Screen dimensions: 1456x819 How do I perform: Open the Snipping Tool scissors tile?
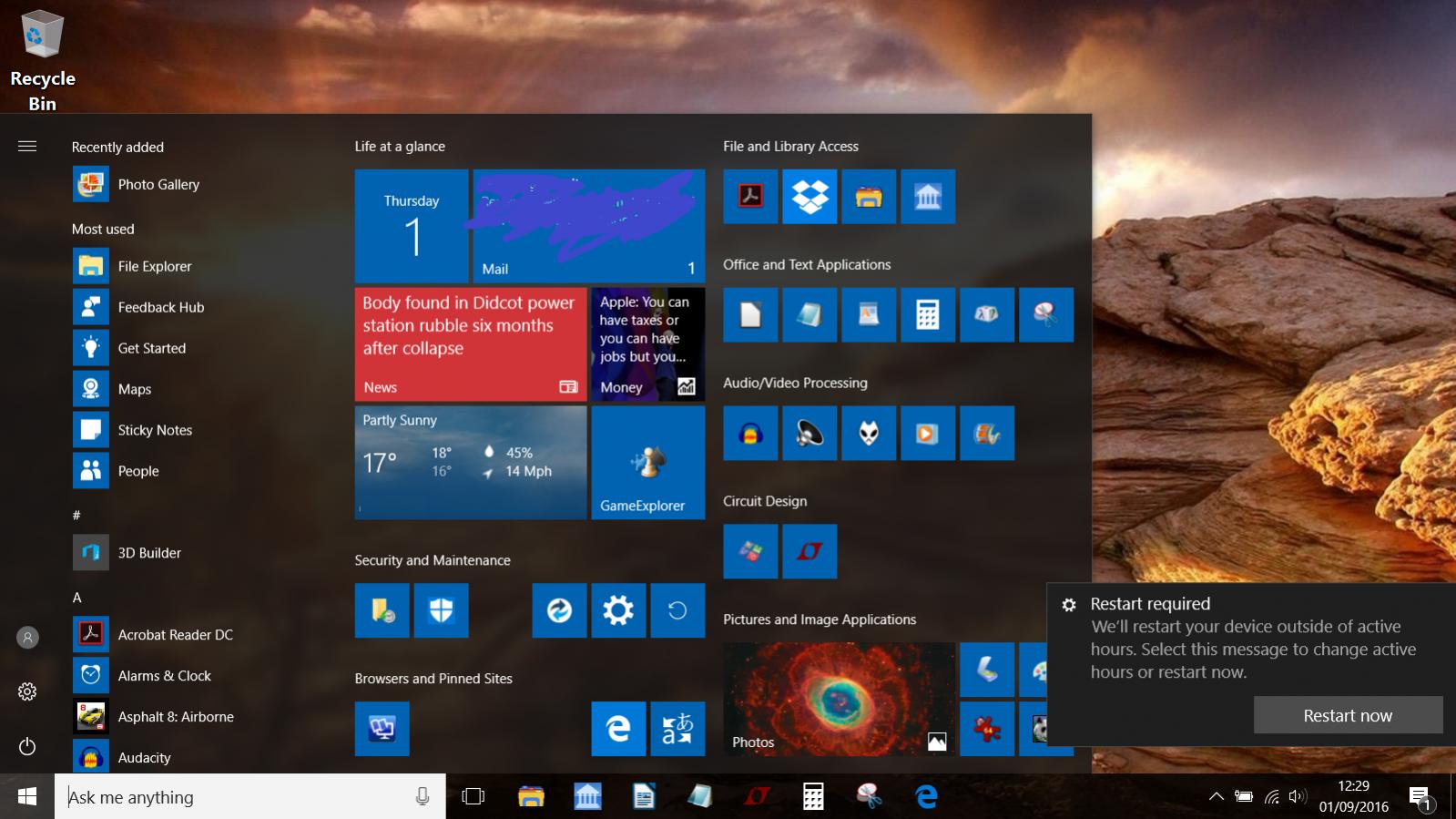pos(1046,314)
